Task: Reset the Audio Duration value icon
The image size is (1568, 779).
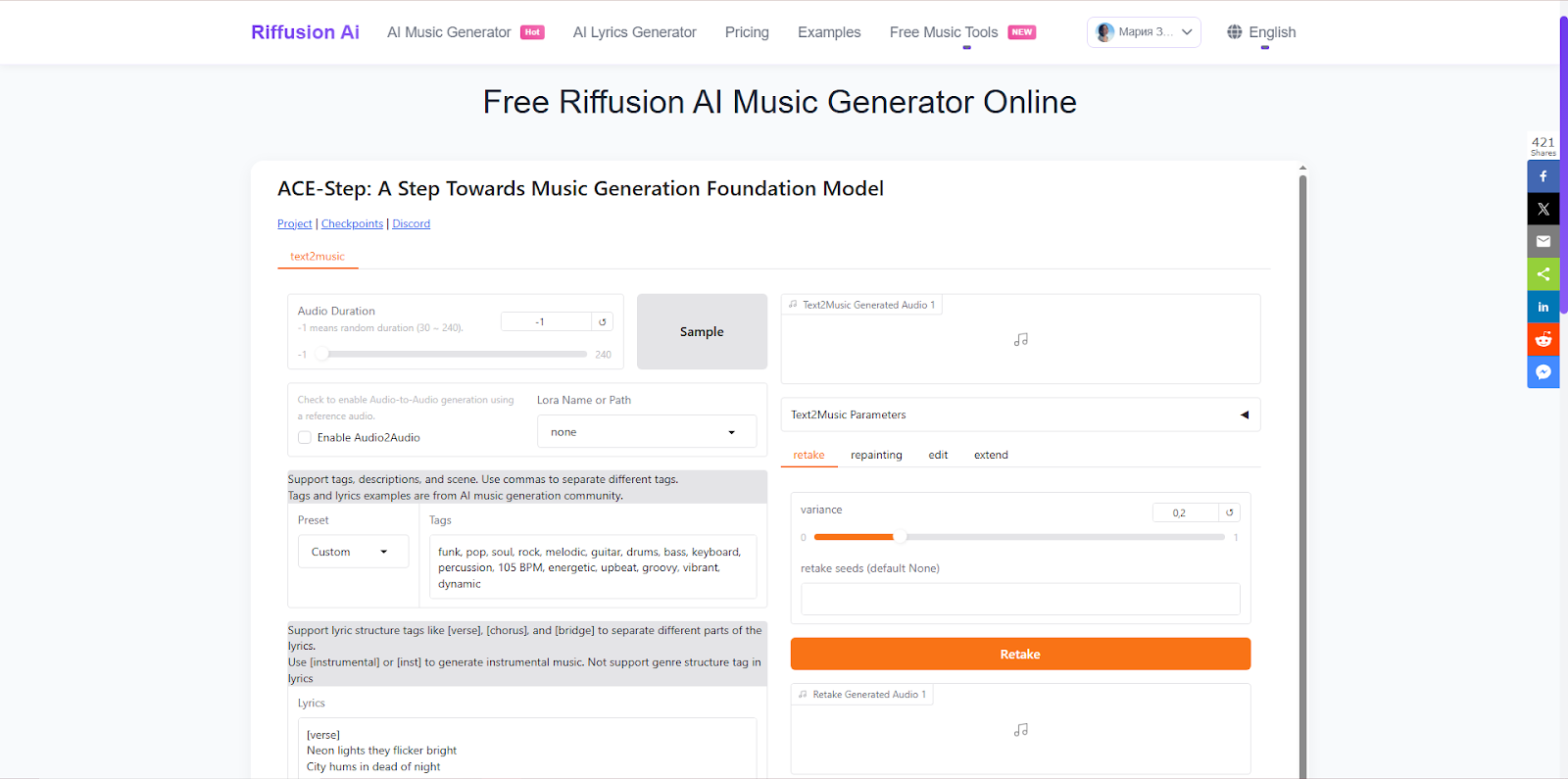Action: 603,322
